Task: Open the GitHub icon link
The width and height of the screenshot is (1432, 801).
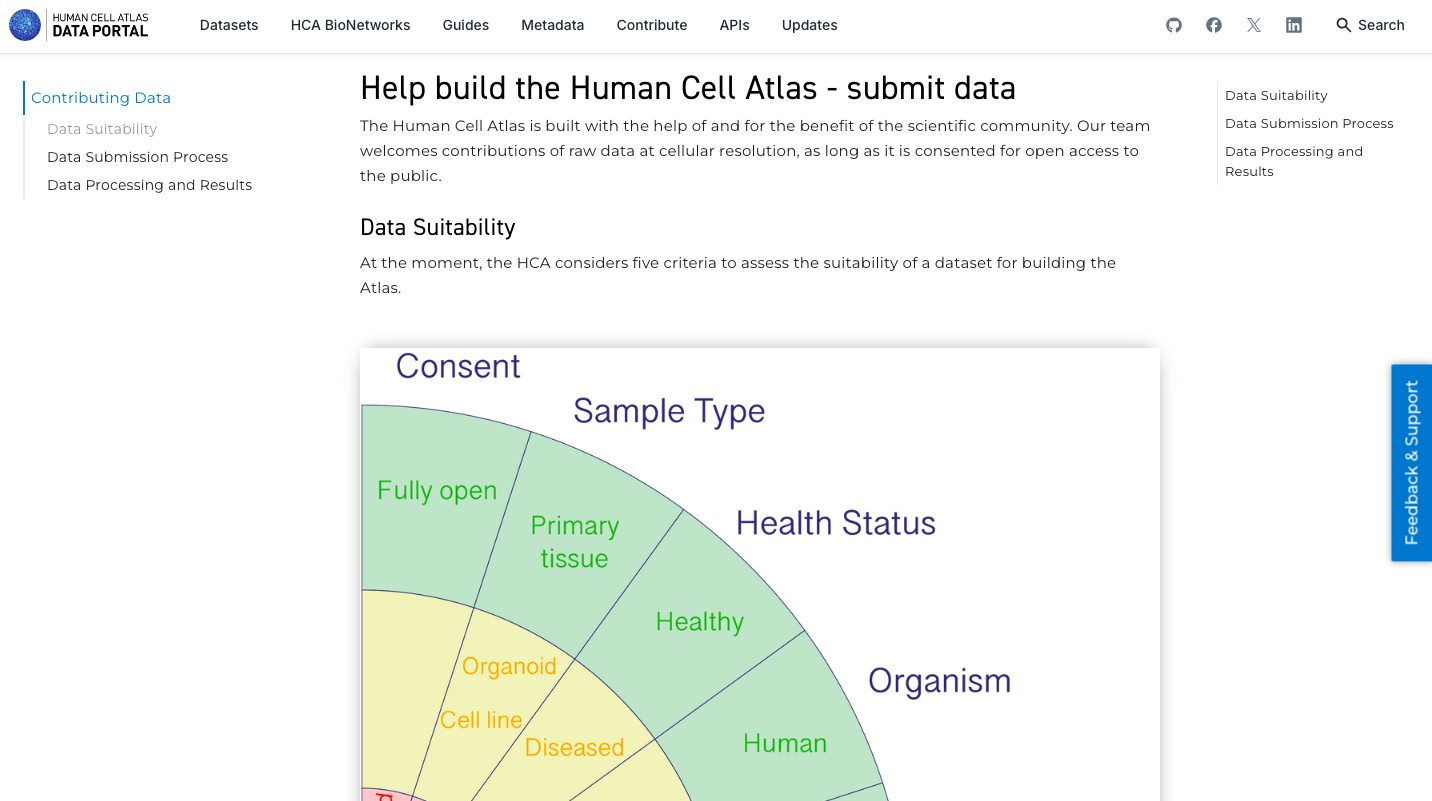Action: [x=1174, y=25]
